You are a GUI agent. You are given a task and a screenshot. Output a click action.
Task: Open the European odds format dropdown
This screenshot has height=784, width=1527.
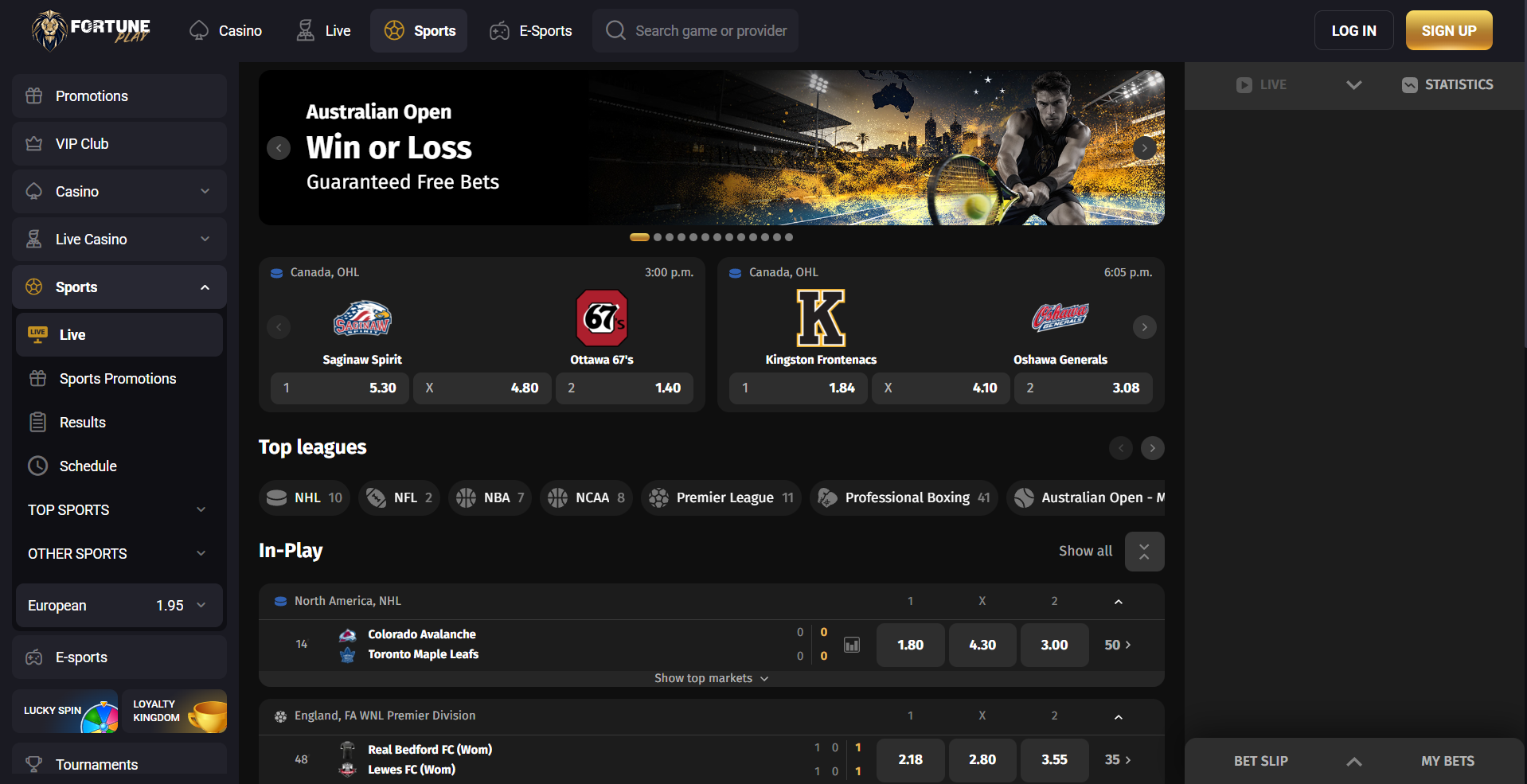click(x=201, y=606)
